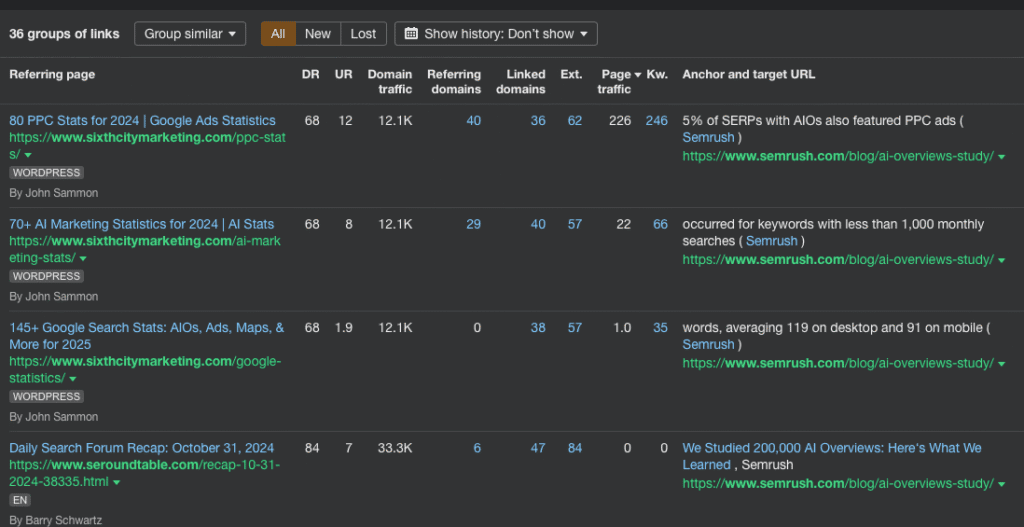
Task: Expand the seroundtable recap URL dropdown arrow
Action: 117,483
